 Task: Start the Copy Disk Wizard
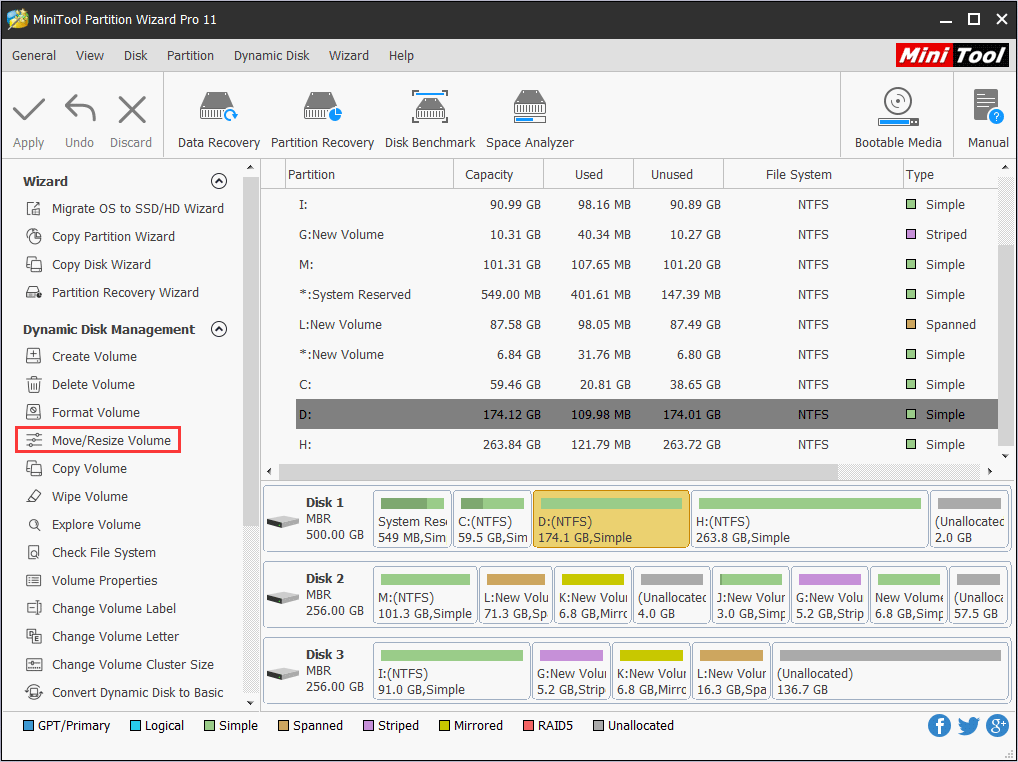tap(88, 264)
